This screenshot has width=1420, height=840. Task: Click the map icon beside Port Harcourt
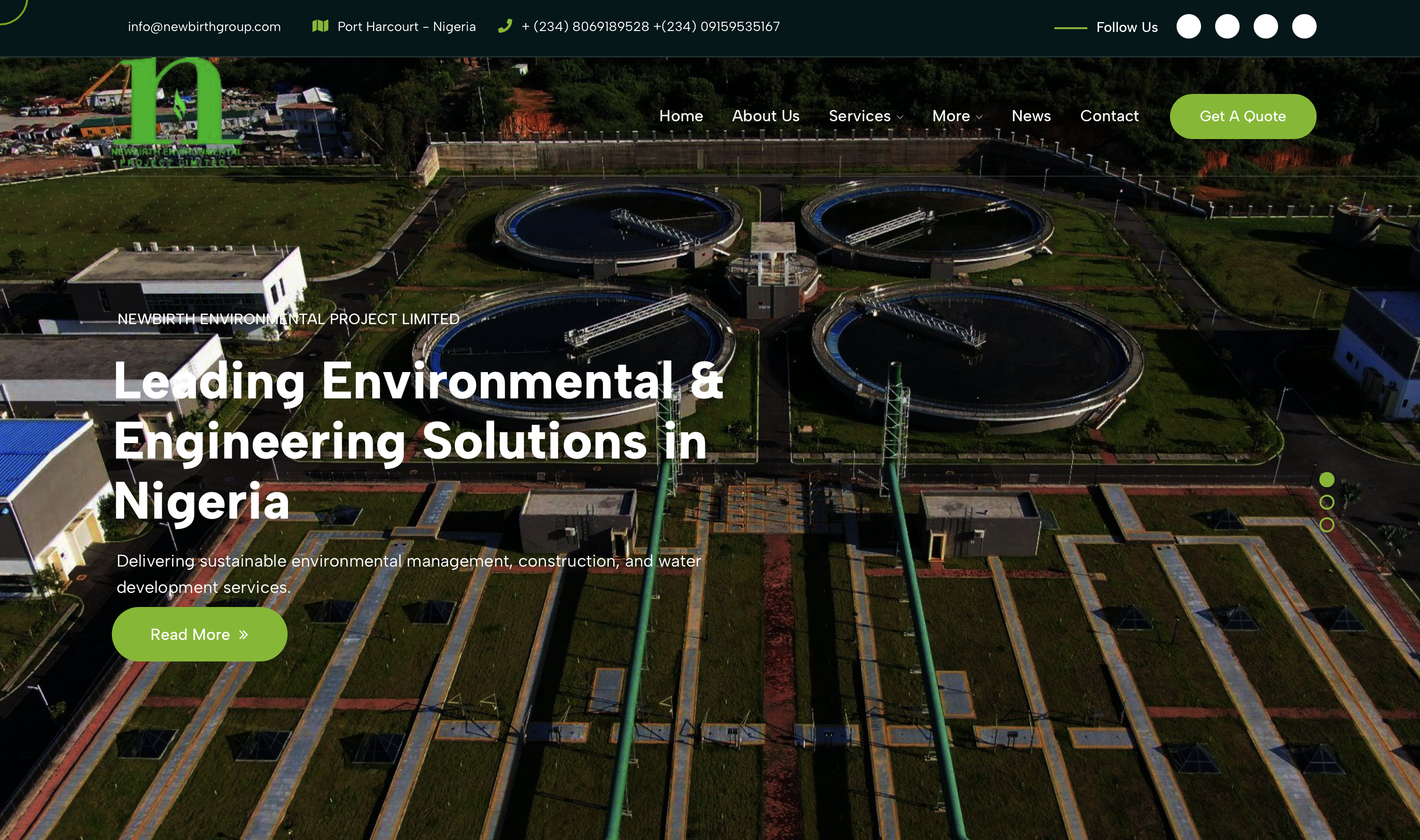point(320,26)
